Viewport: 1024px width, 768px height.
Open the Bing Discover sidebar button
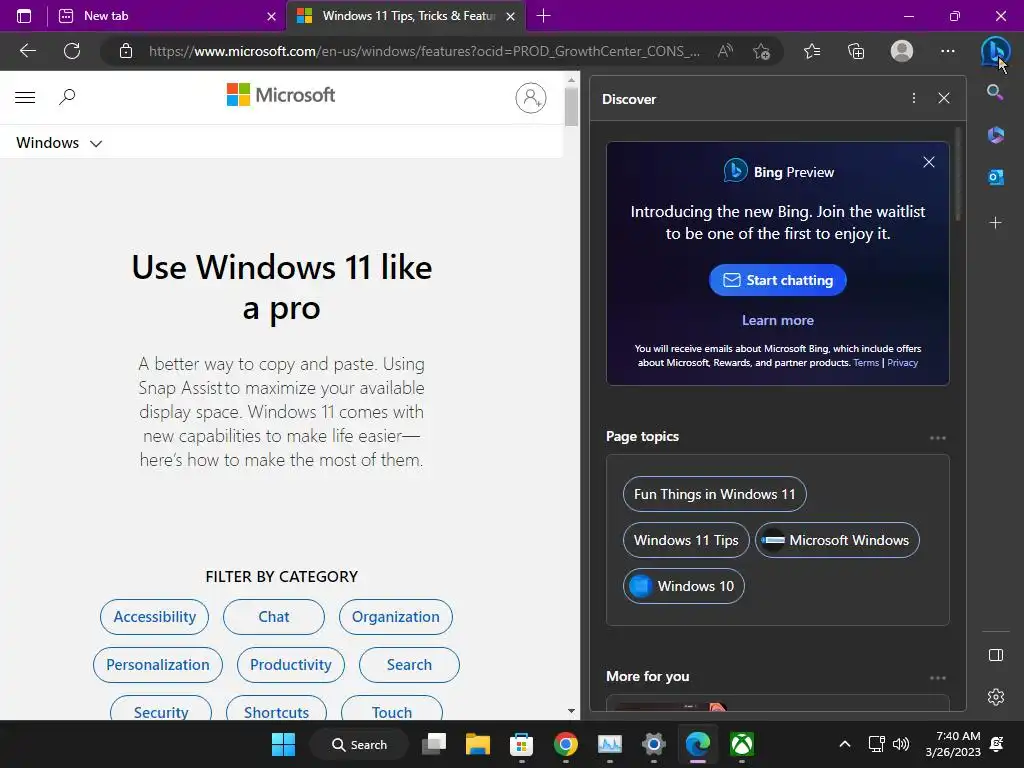click(x=995, y=51)
